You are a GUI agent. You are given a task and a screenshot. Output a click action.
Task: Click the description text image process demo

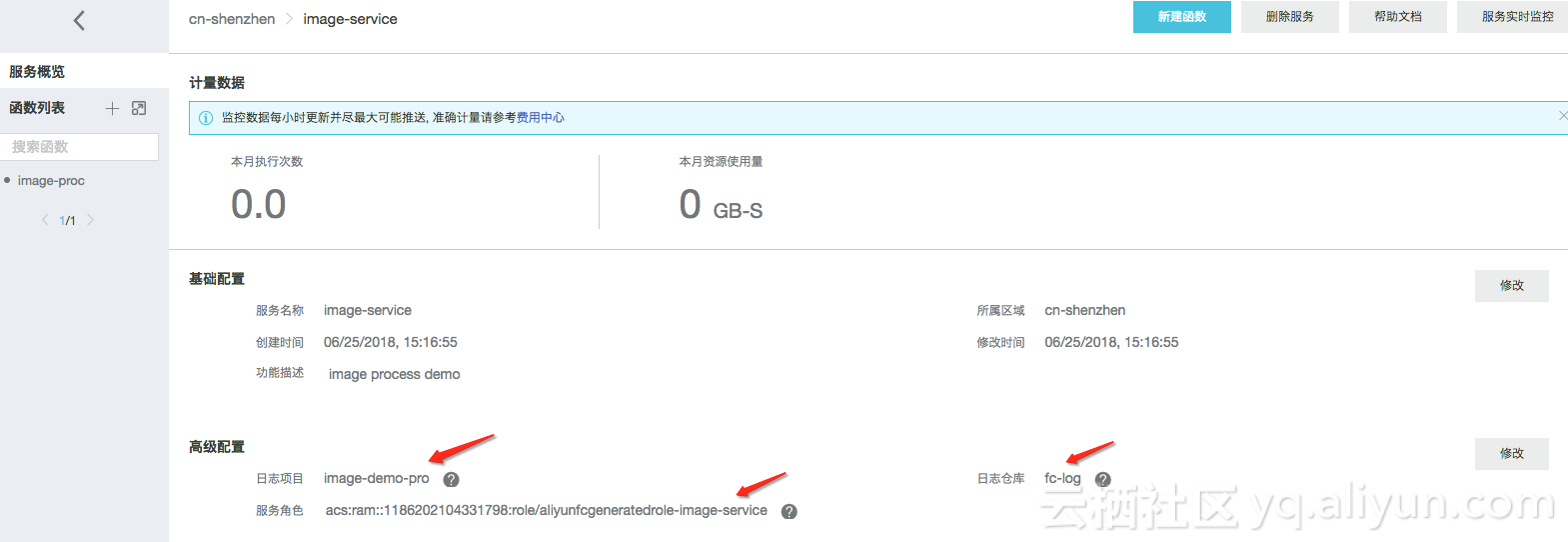[395, 375]
